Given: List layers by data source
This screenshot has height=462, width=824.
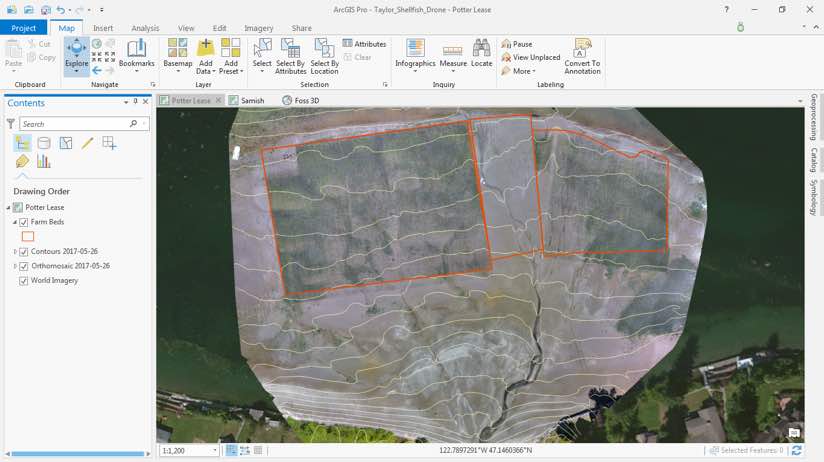Looking at the screenshot, I should coord(44,143).
